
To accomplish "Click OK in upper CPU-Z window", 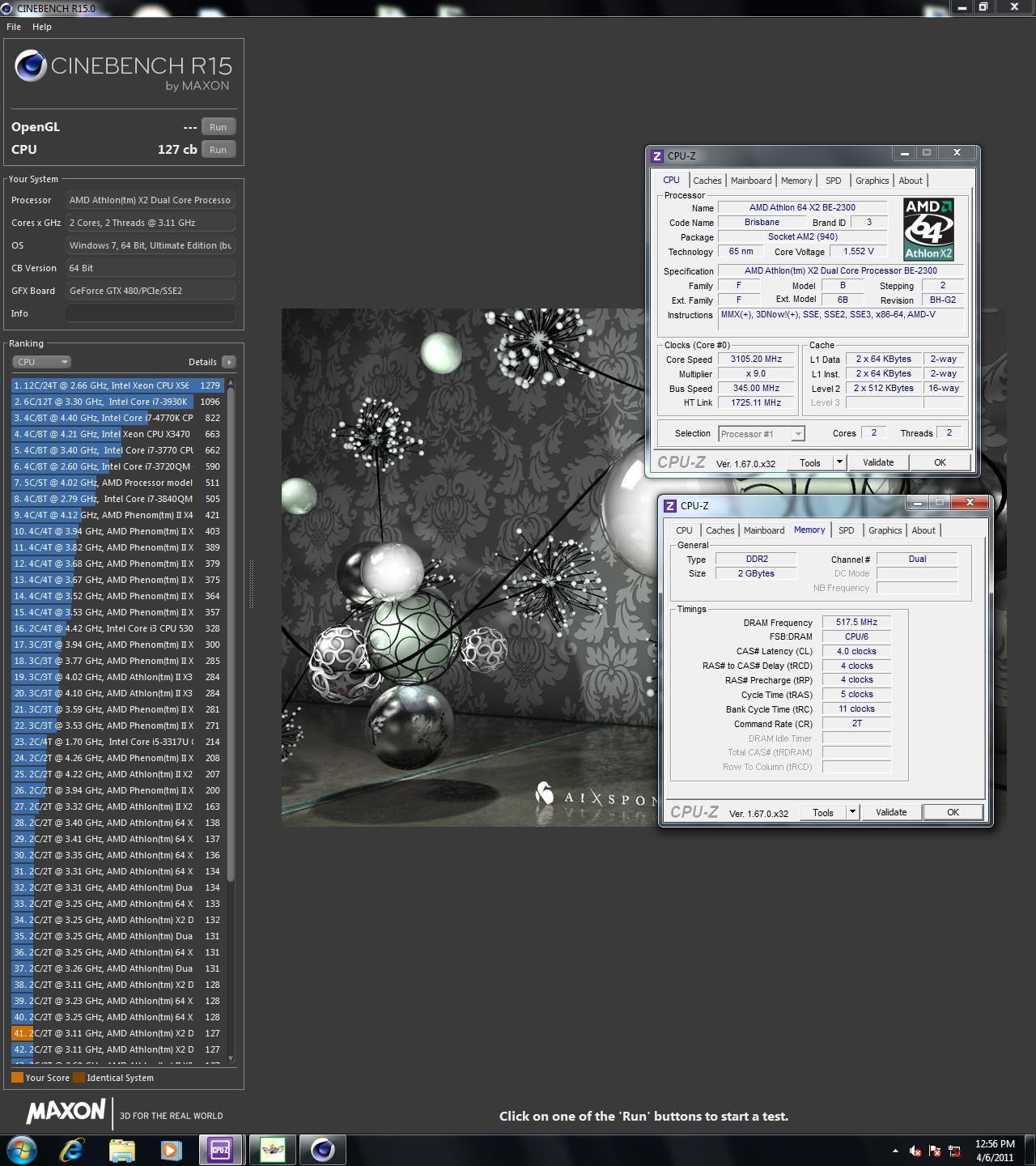I will (x=940, y=463).
